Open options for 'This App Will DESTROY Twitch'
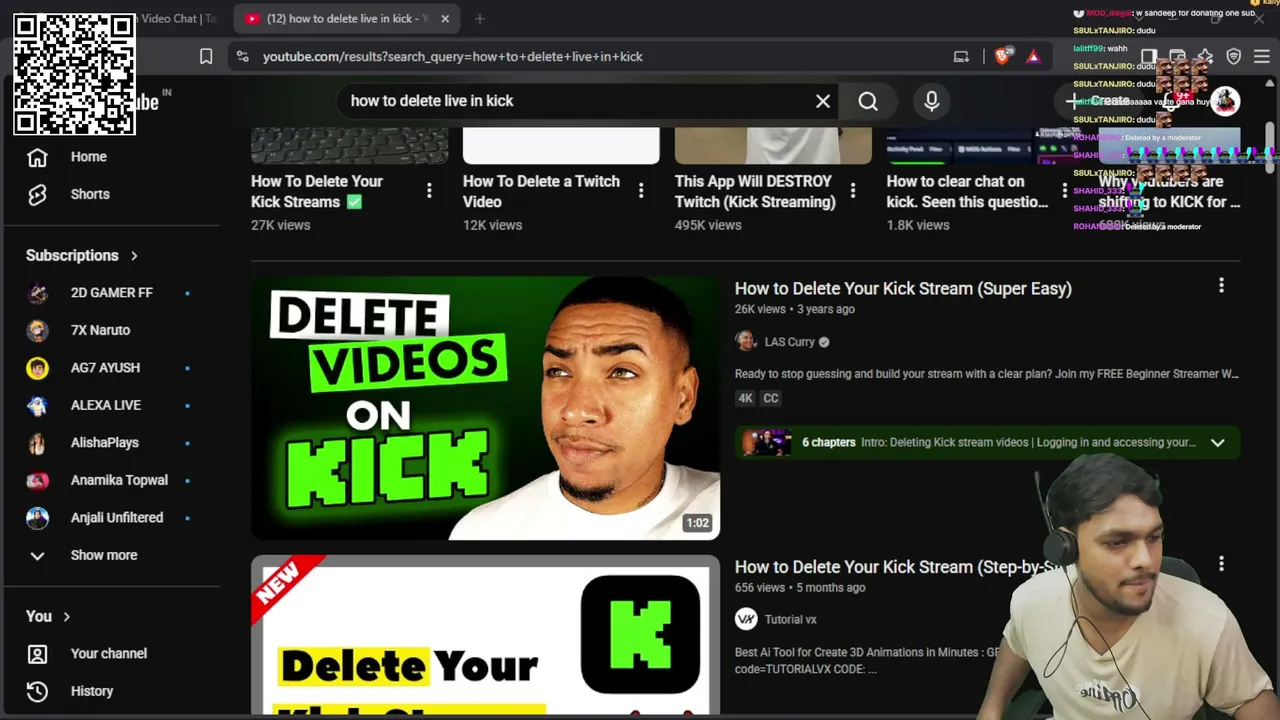This screenshot has height=720, width=1280. 853,190
